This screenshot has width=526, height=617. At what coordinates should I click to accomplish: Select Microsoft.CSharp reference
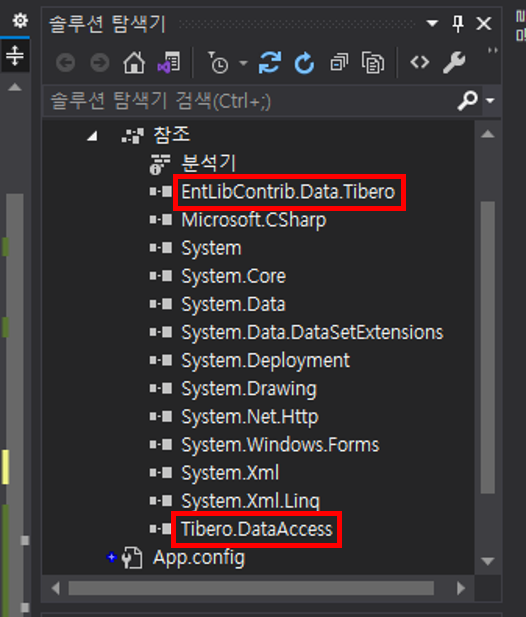254,220
